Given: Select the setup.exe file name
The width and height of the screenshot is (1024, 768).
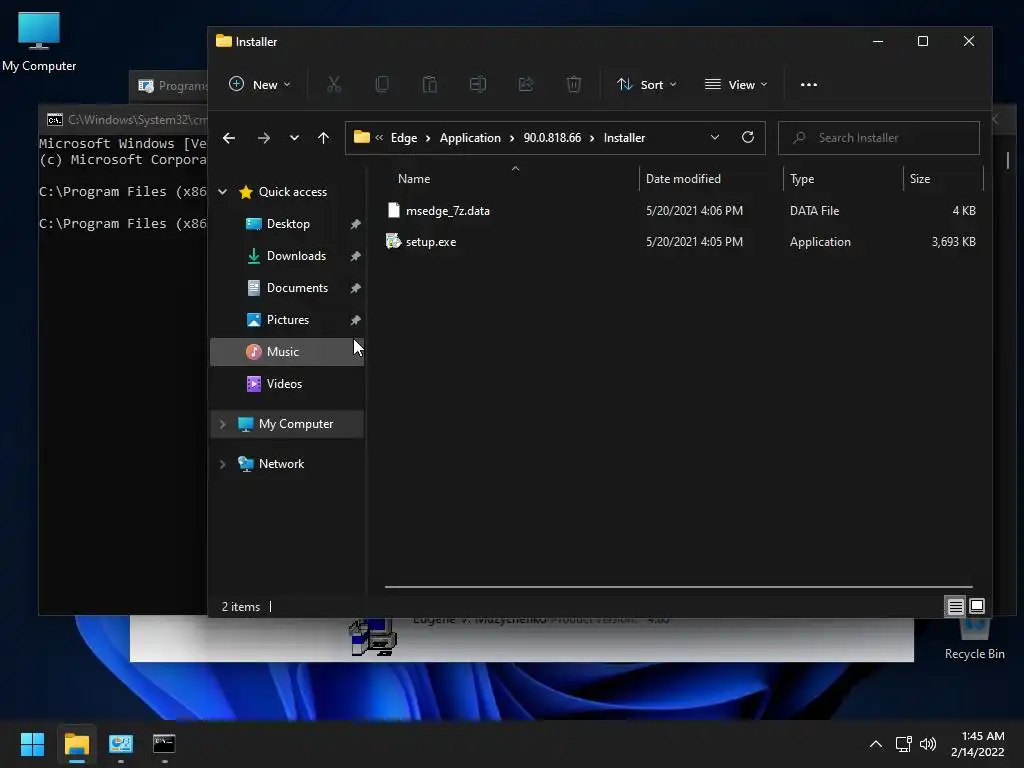Looking at the screenshot, I should pos(431,242).
